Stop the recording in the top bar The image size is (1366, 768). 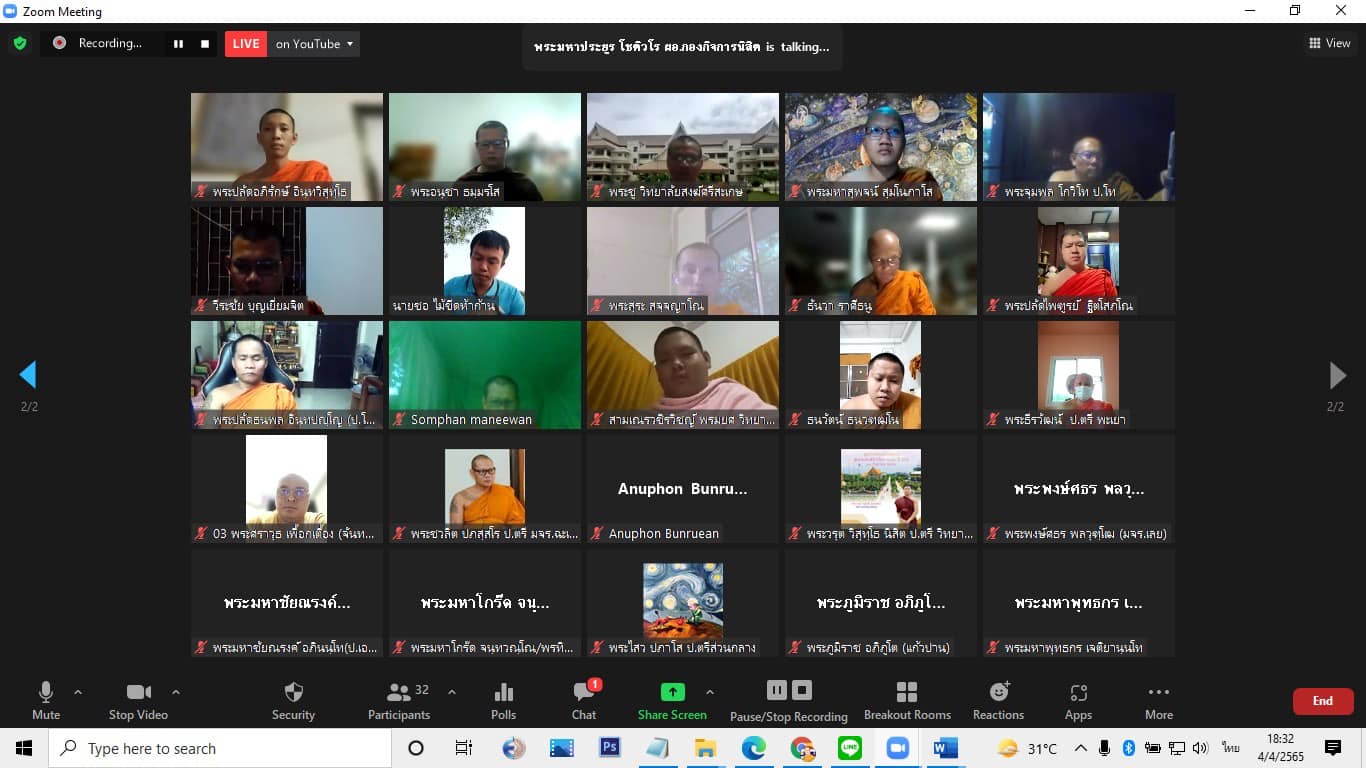coord(205,44)
